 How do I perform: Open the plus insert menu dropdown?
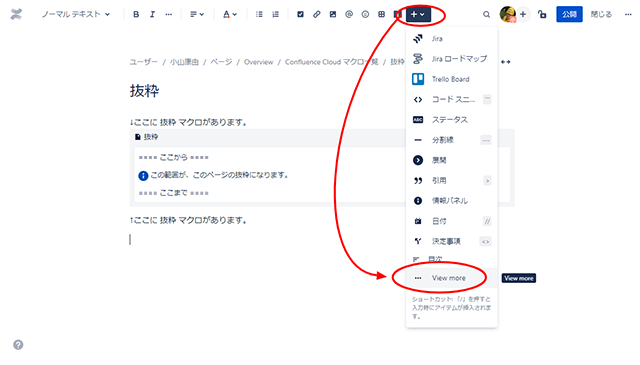click(x=418, y=14)
